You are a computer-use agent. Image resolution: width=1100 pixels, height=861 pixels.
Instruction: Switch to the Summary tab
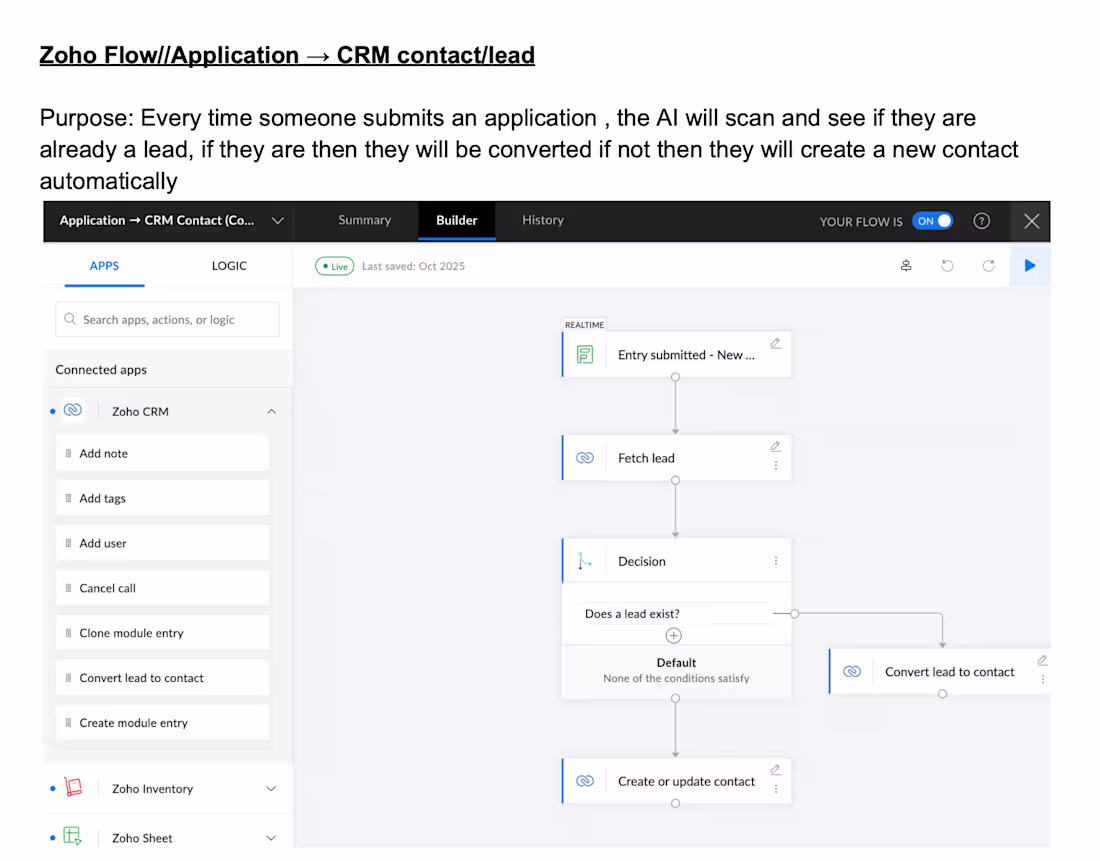[364, 220]
